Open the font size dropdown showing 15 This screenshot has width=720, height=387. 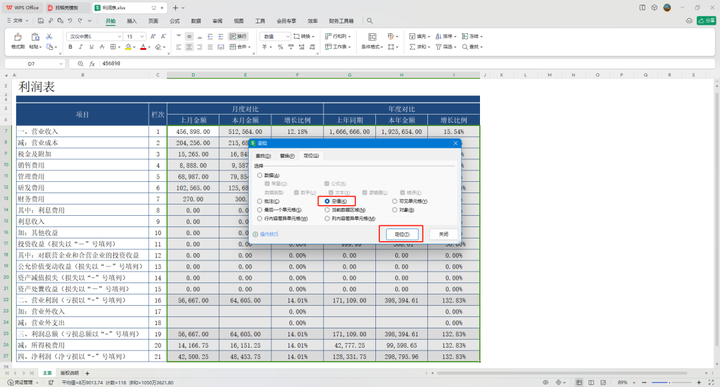(142, 36)
